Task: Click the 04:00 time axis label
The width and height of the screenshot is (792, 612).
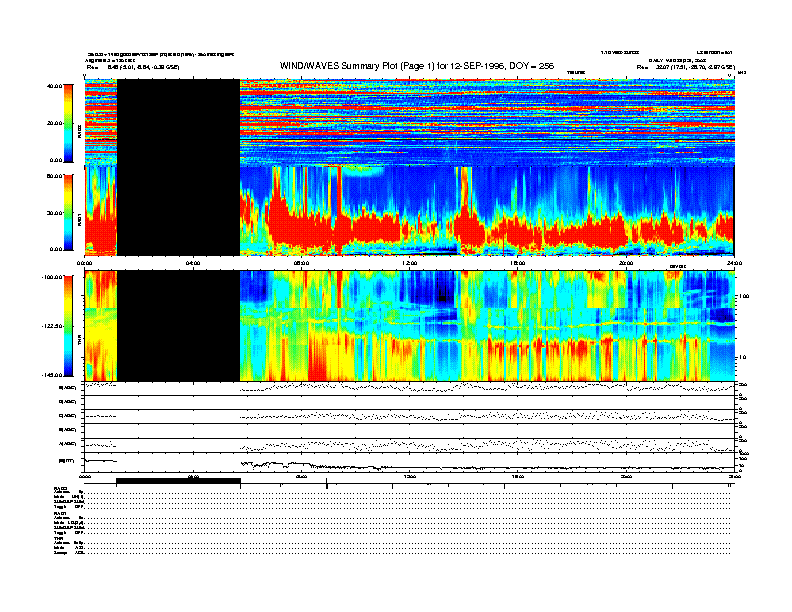Action: point(193,263)
